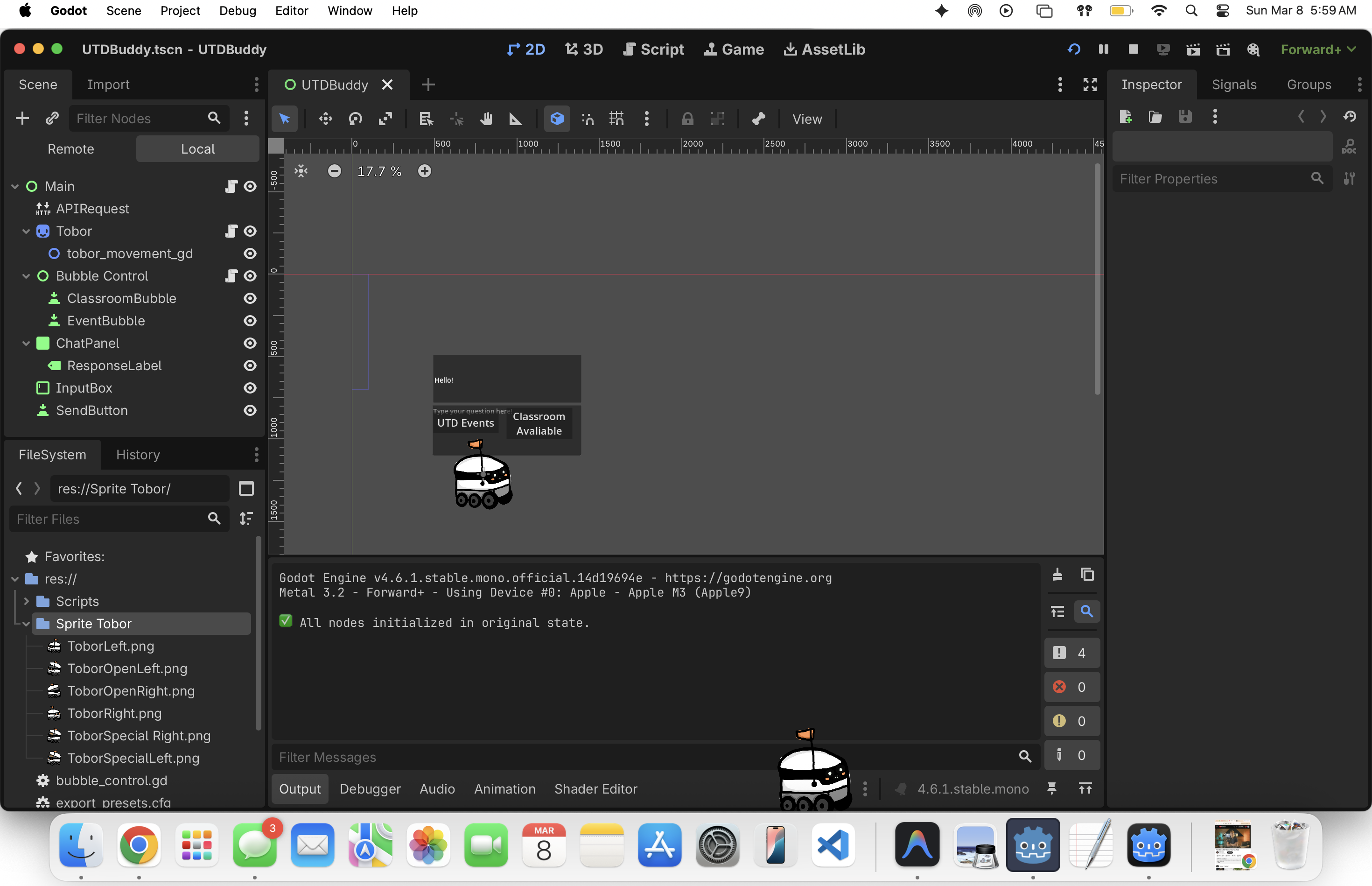1372x886 pixels.
Task: Click the Add child node plus icon
Action: 22,119
